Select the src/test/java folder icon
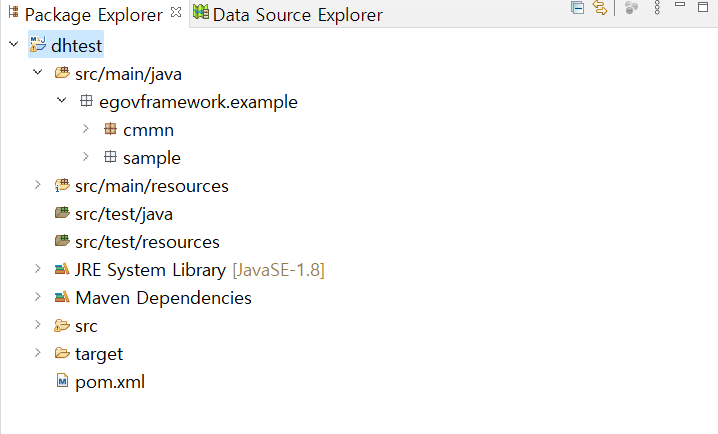718x434 pixels. (x=62, y=213)
